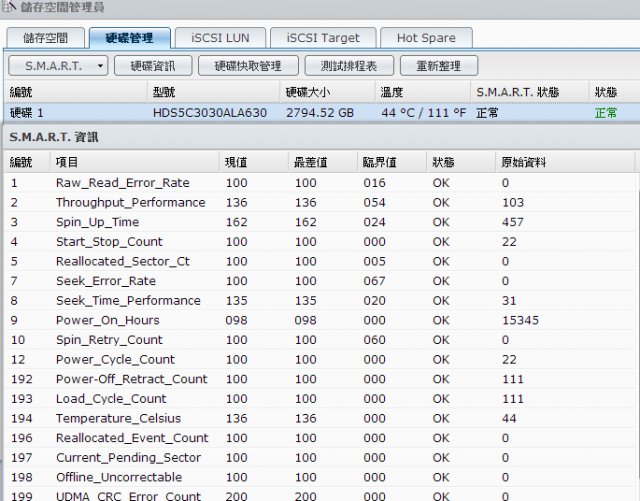
Task: Select the Raw_Read_Error_Rate row
Action: click(320, 183)
